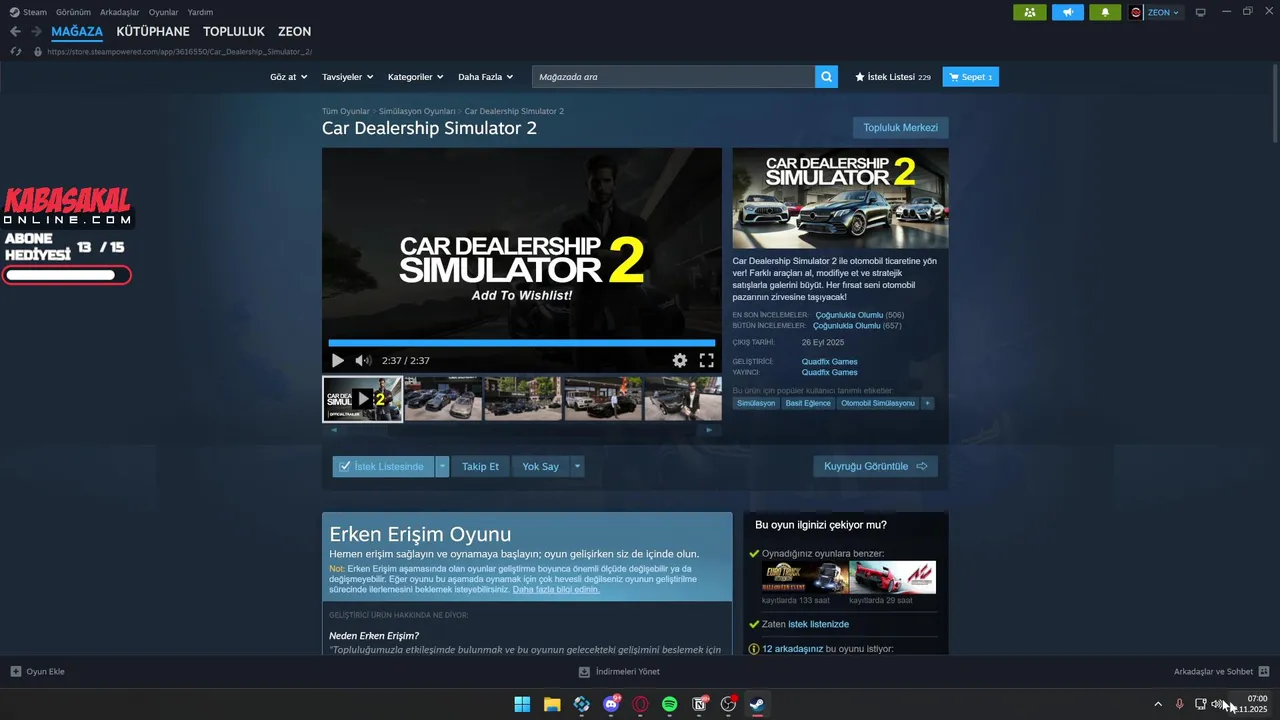Open dropdown arrow beside İstek Listesinde

tap(442, 466)
